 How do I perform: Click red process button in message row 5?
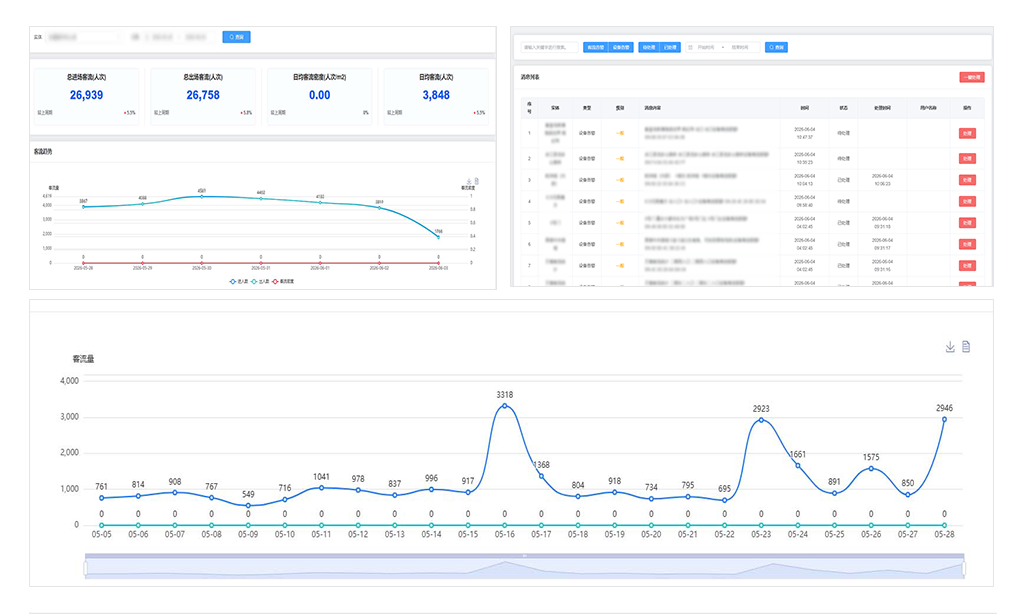click(x=967, y=223)
